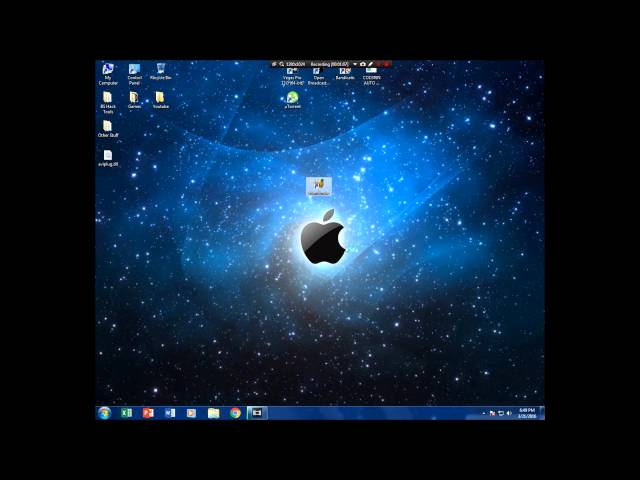This screenshot has height=480, width=640.
Task: Open the Recycle Bin icon
Action: 160,71
